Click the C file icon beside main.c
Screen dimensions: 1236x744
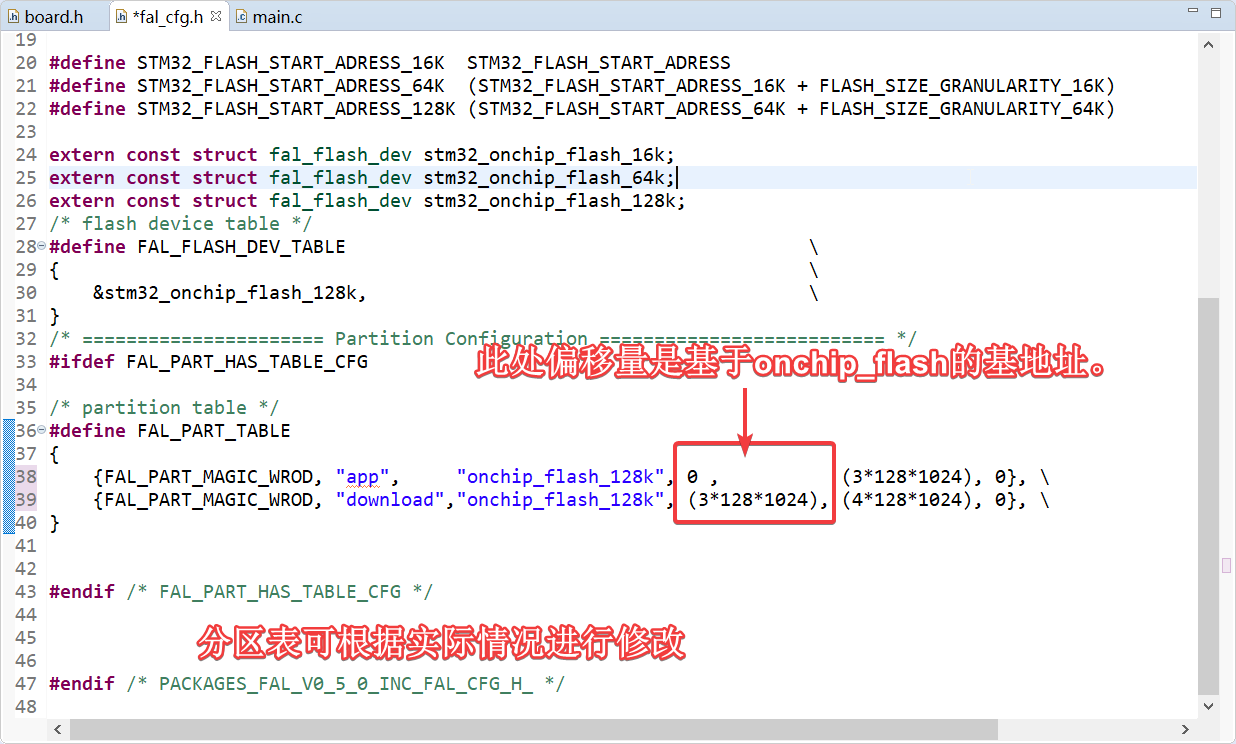pyautogui.click(x=240, y=16)
